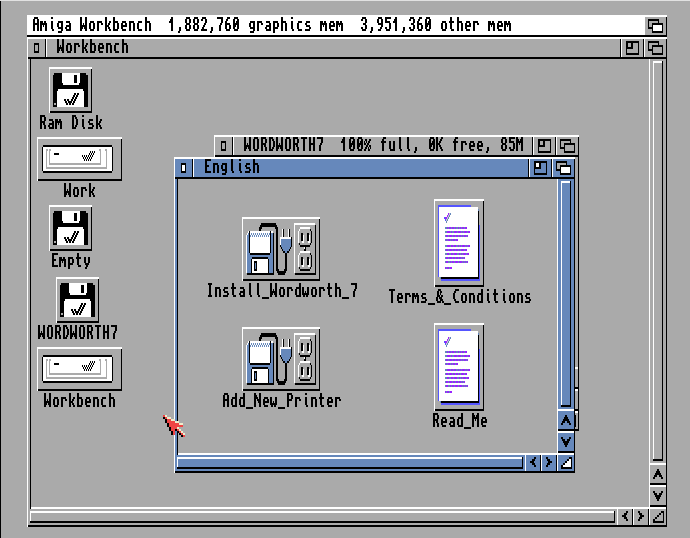
Task: Select the Workbench hard drive icon
Action: (79, 369)
